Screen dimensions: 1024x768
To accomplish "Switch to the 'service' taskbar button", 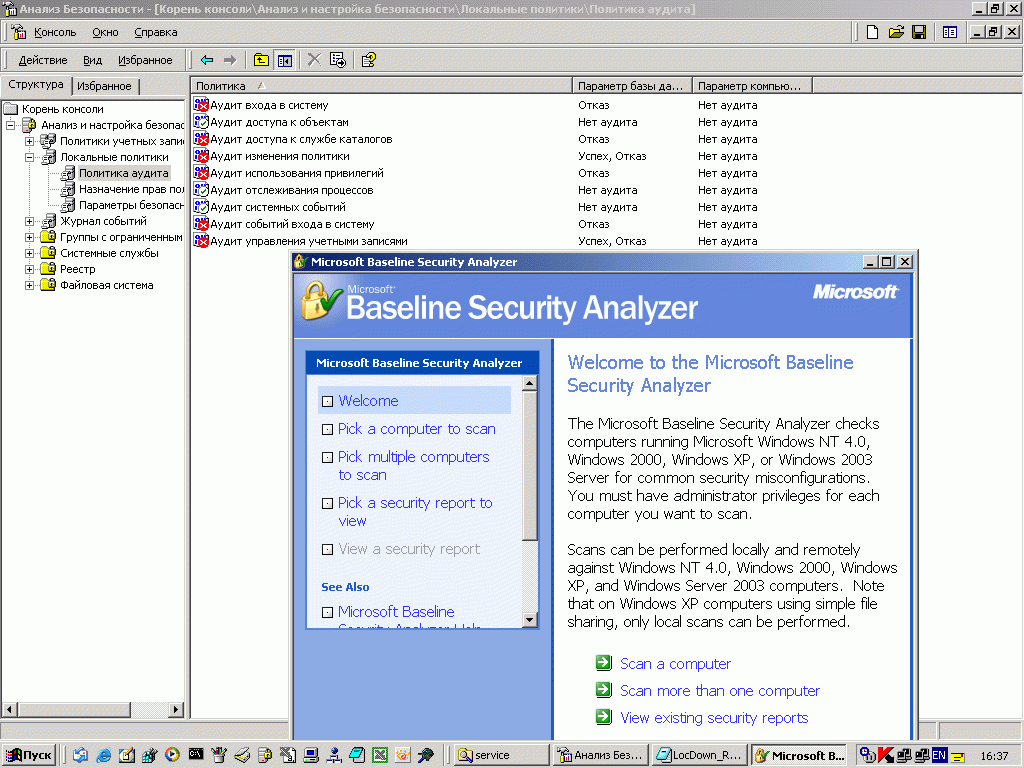I will point(500,755).
